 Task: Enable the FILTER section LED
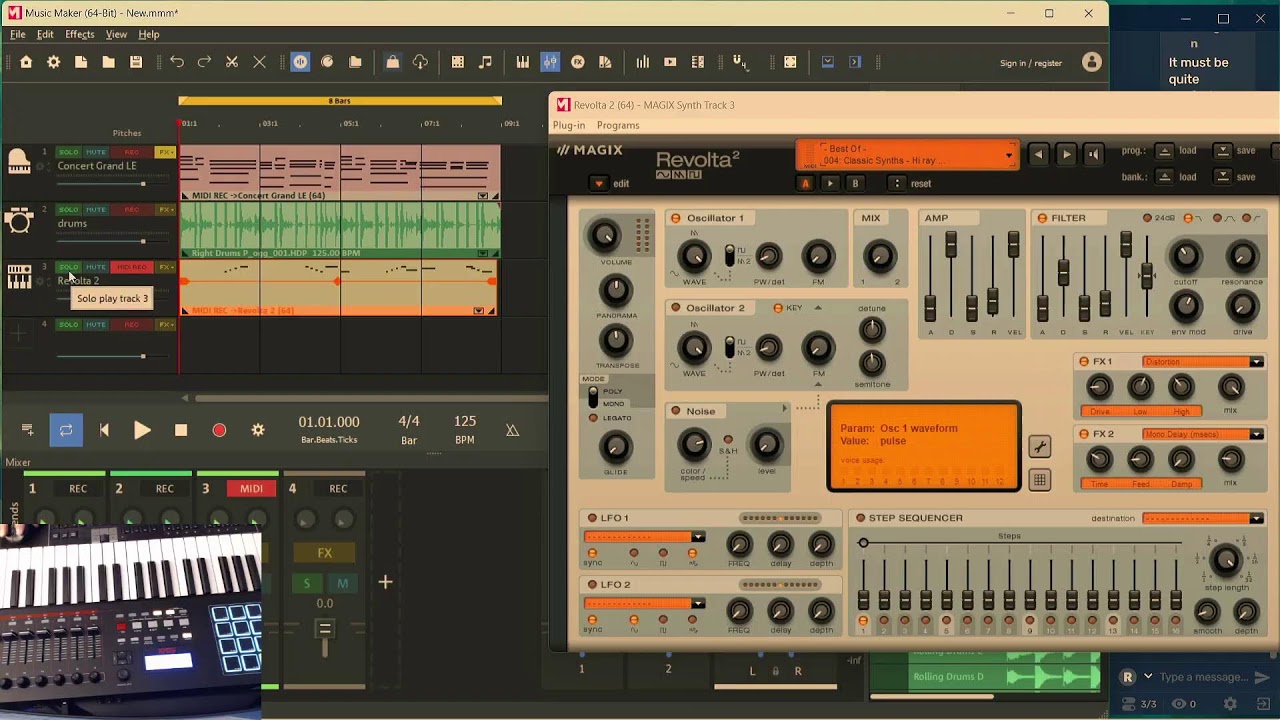[1041, 218]
